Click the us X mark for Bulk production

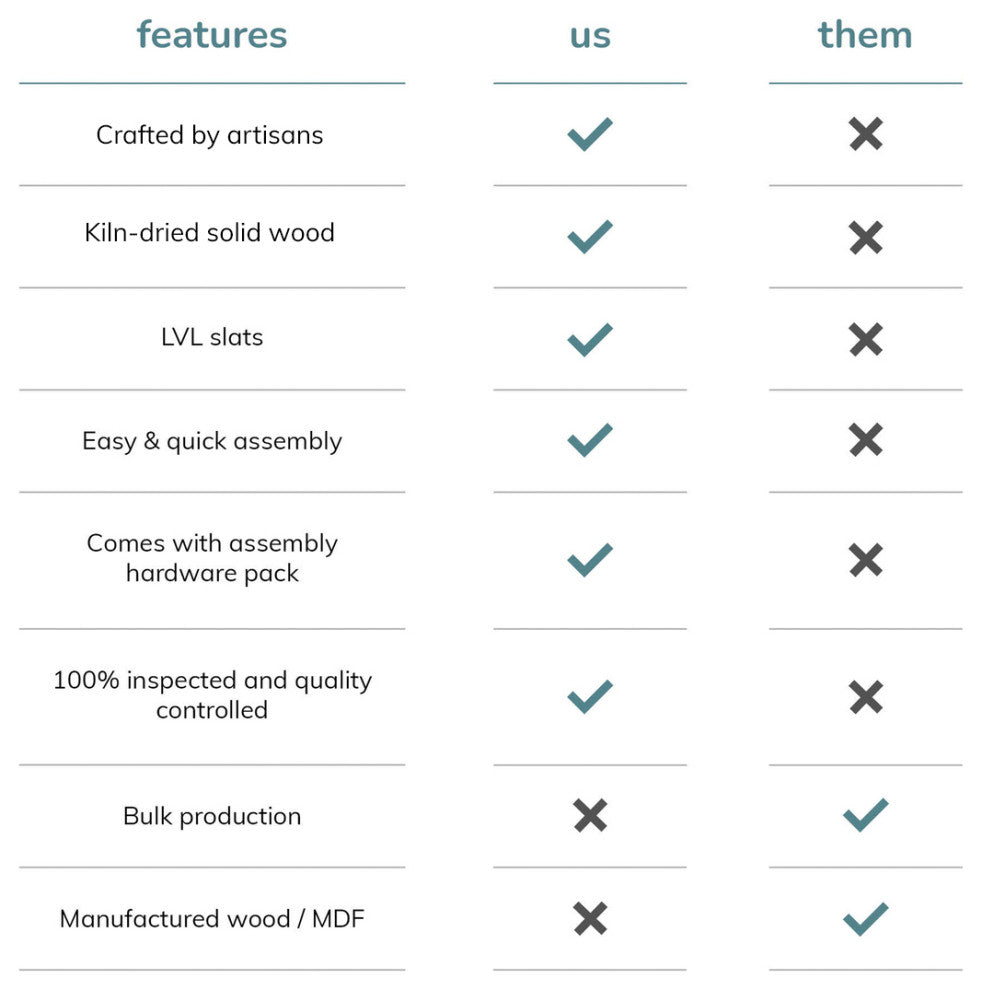(x=590, y=815)
